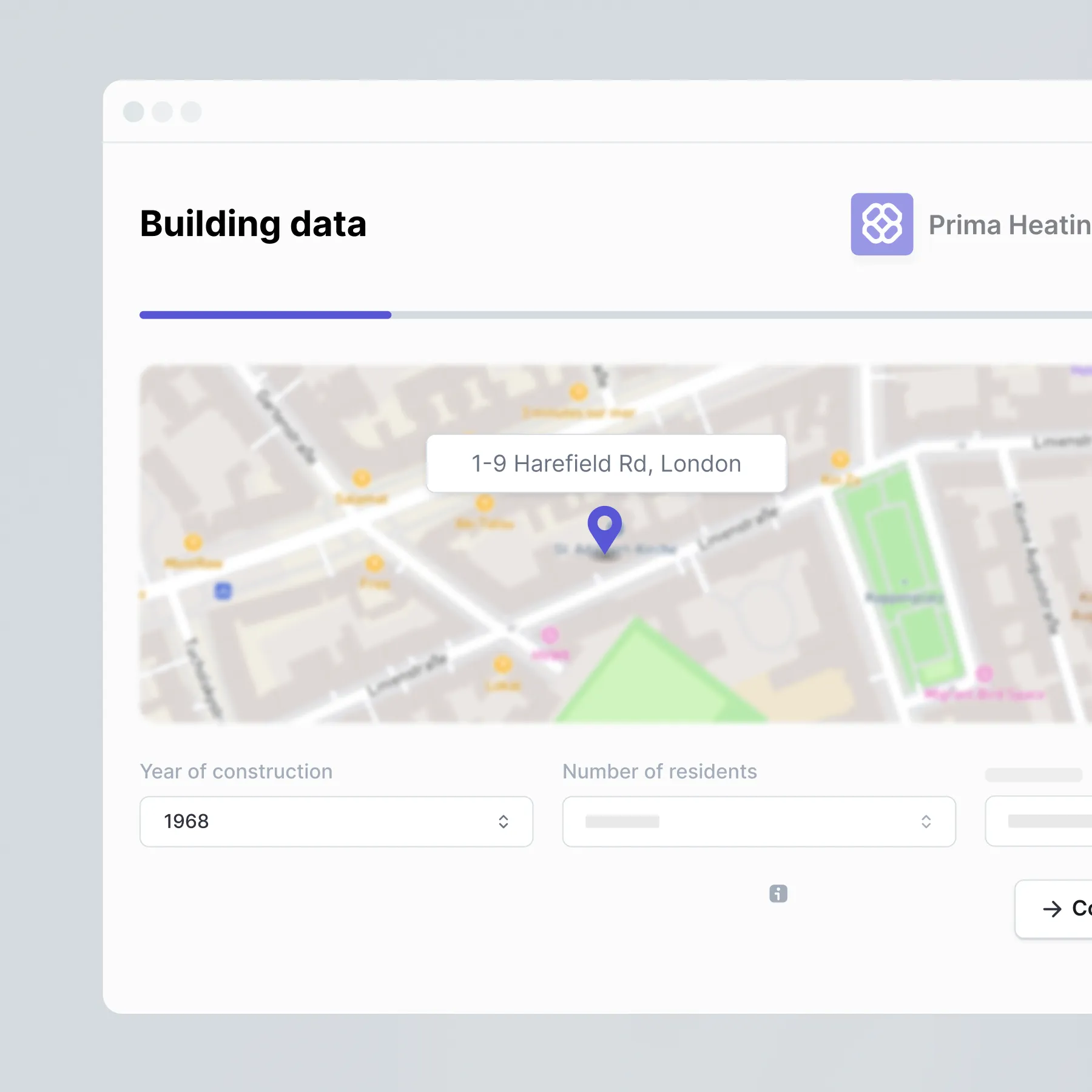The image size is (1092, 1092).
Task: Click the Building data heading
Action: (x=253, y=224)
